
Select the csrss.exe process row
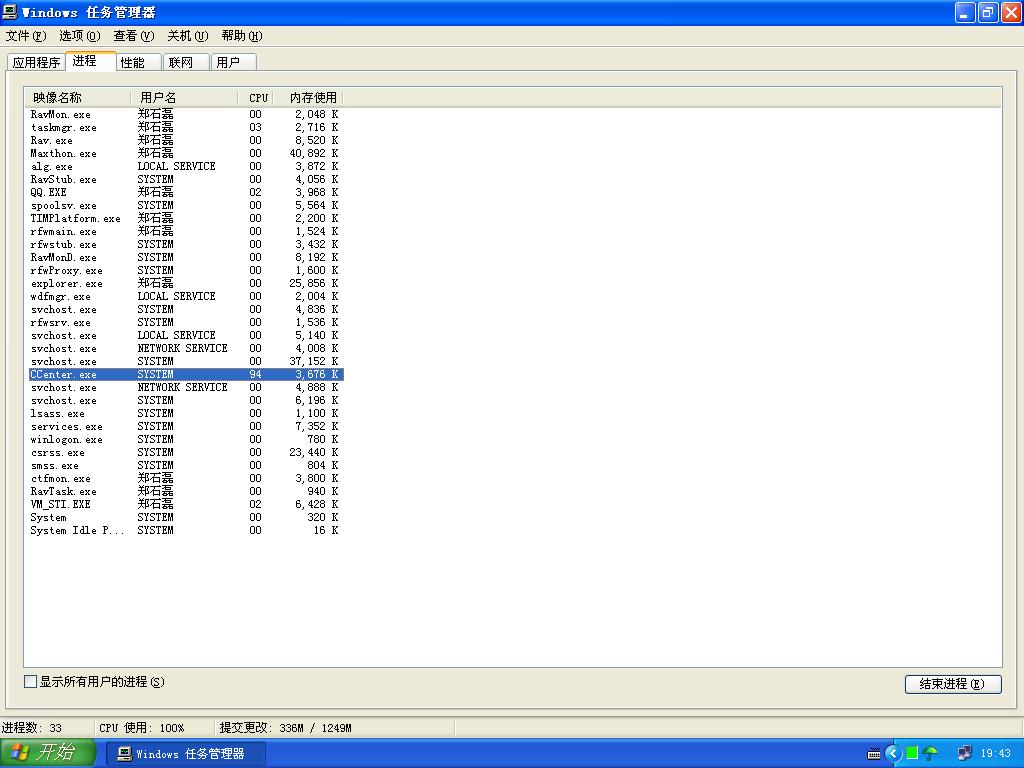185,453
